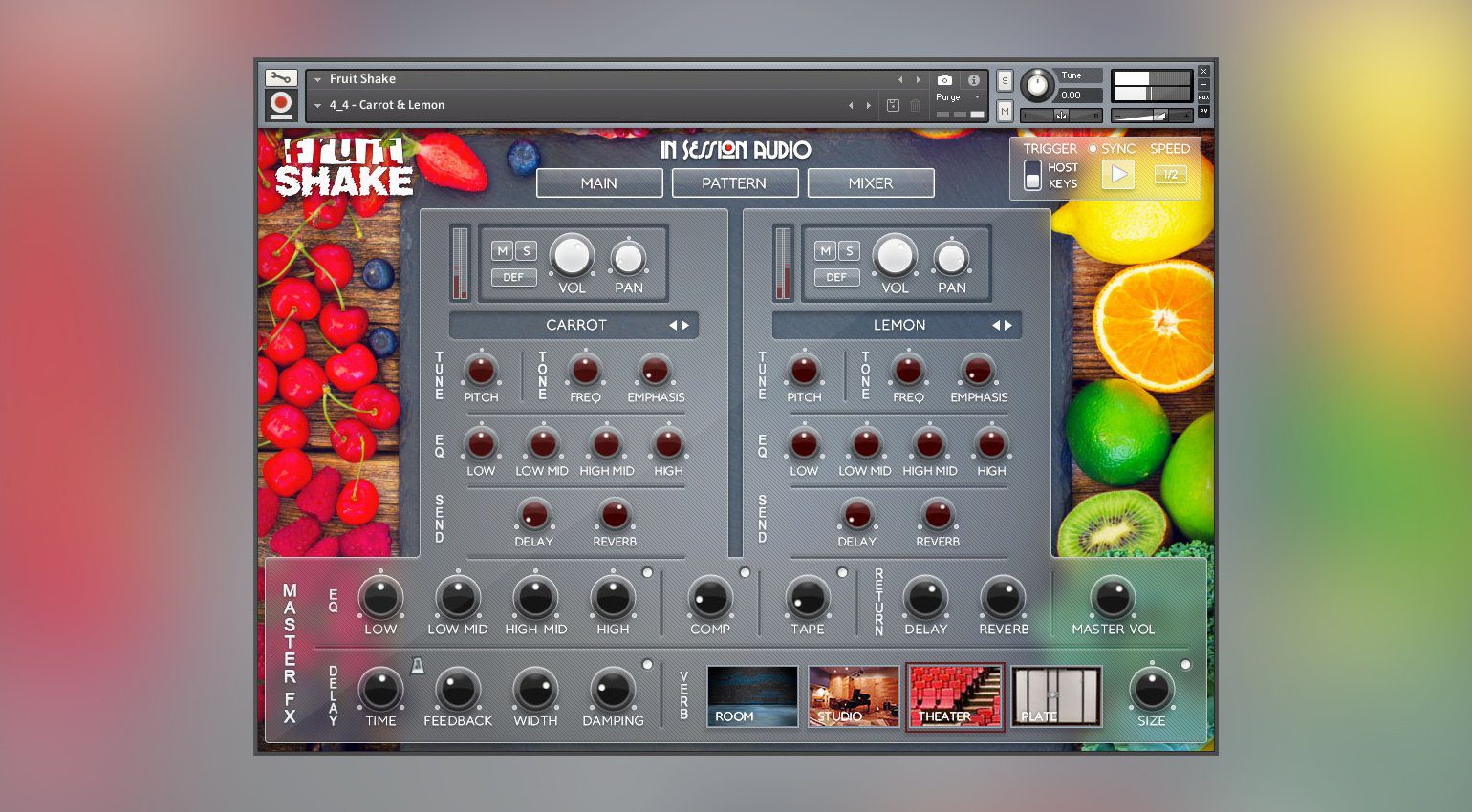
Task: Select the ROOM reverb thumbnail
Action: point(752,696)
